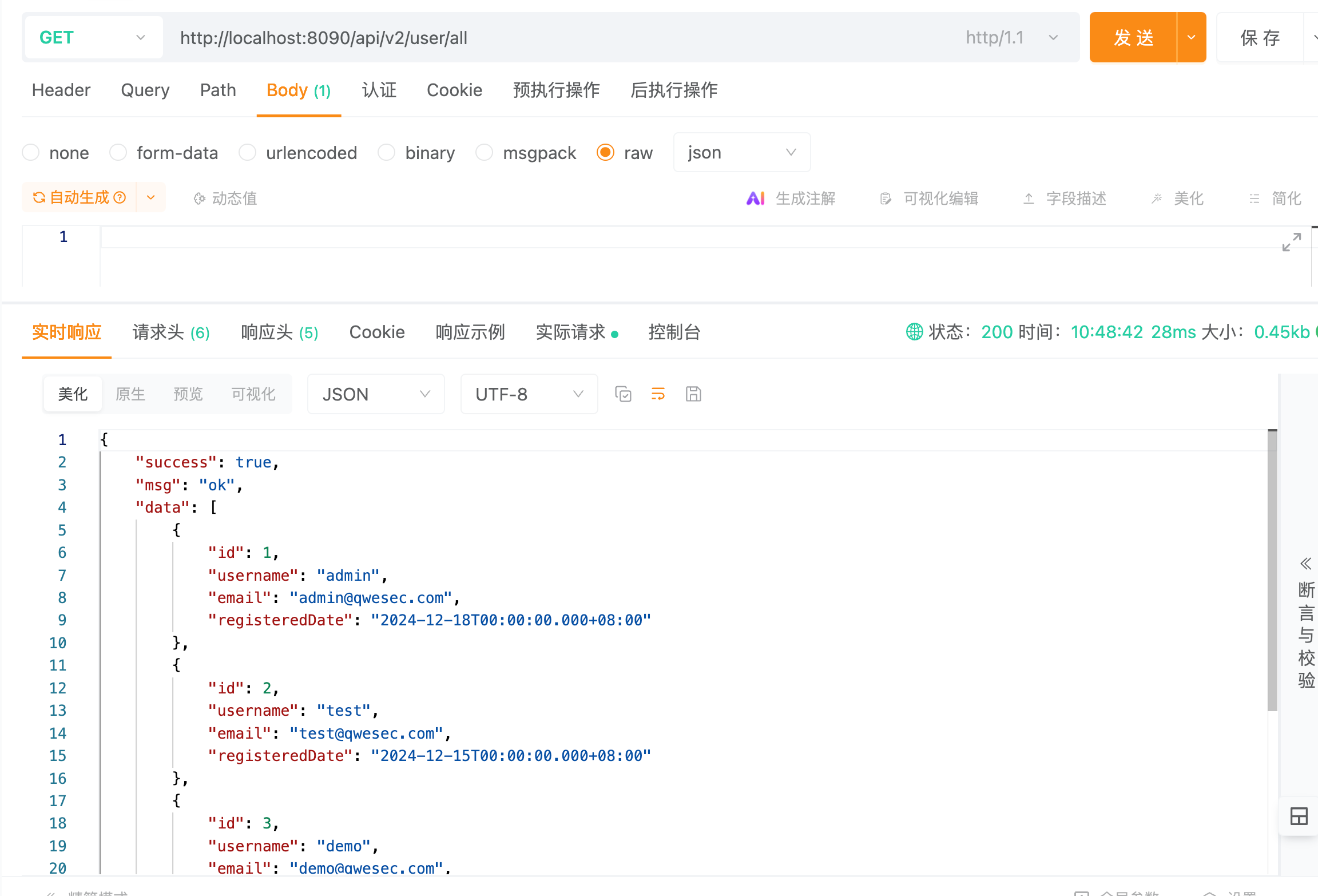This screenshot has width=1318, height=896.
Task: Click the globe network status icon
Action: (x=914, y=332)
